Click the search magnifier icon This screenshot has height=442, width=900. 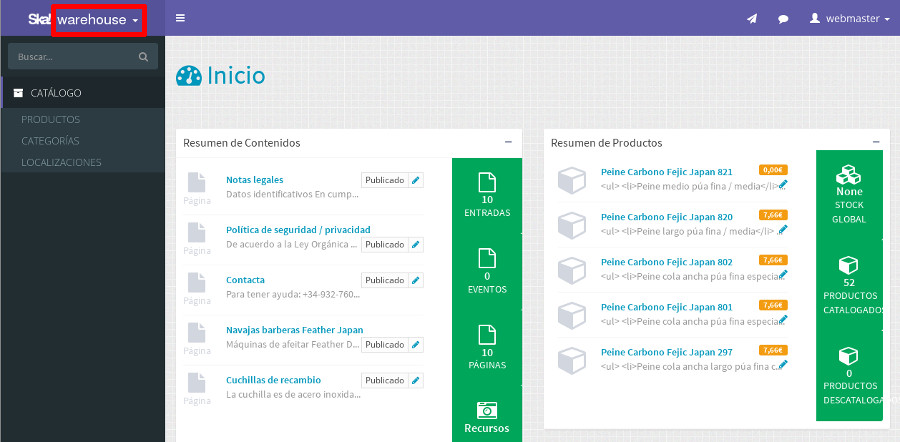click(x=143, y=57)
